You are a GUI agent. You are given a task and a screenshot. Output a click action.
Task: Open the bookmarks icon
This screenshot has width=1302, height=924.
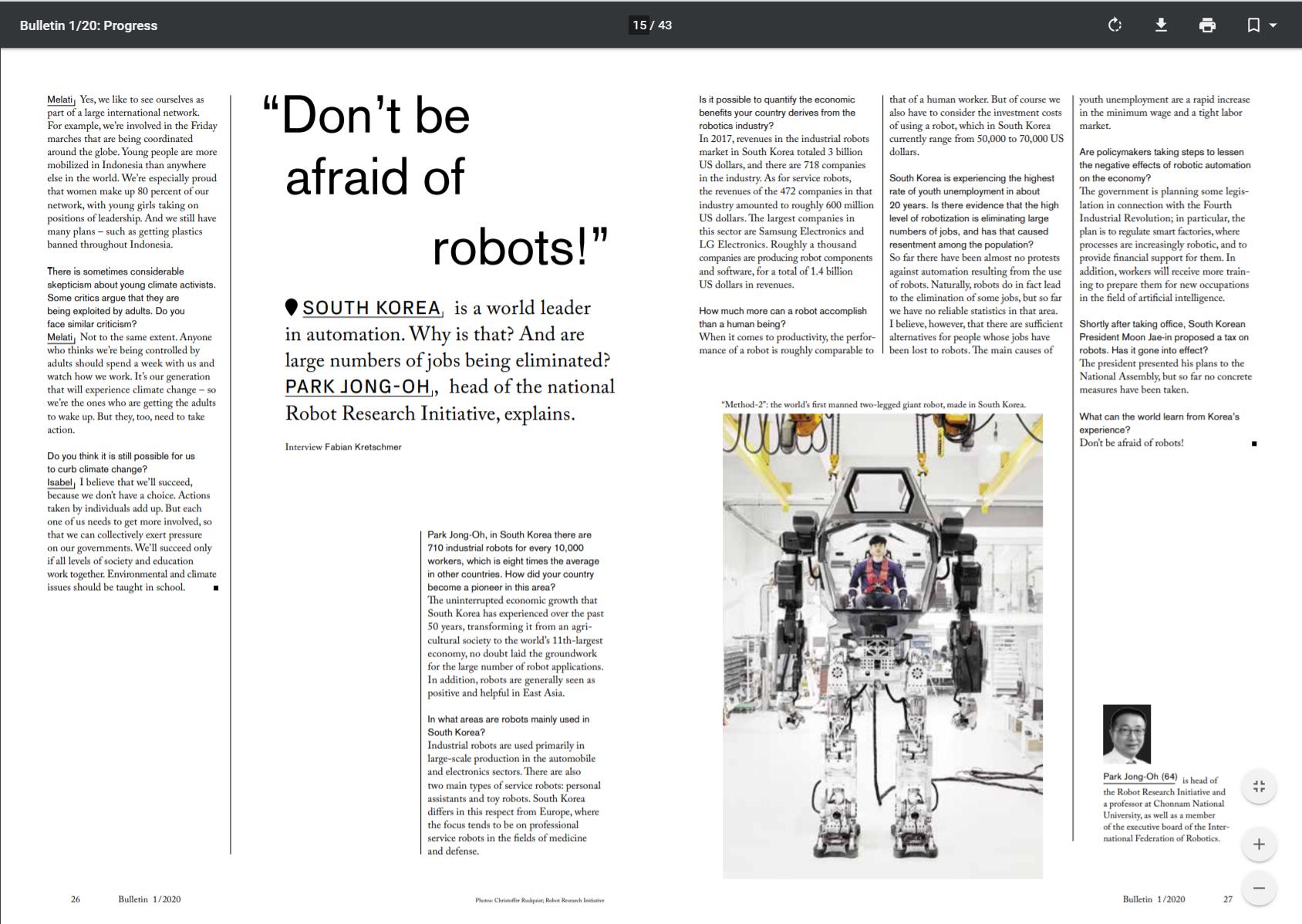1253,25
